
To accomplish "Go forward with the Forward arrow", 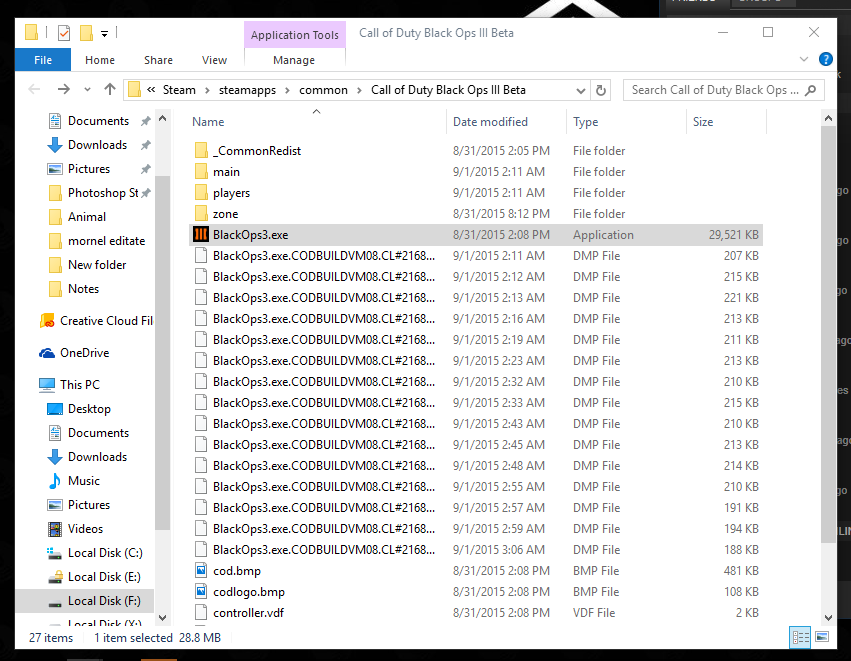I will tap(63, 89).
